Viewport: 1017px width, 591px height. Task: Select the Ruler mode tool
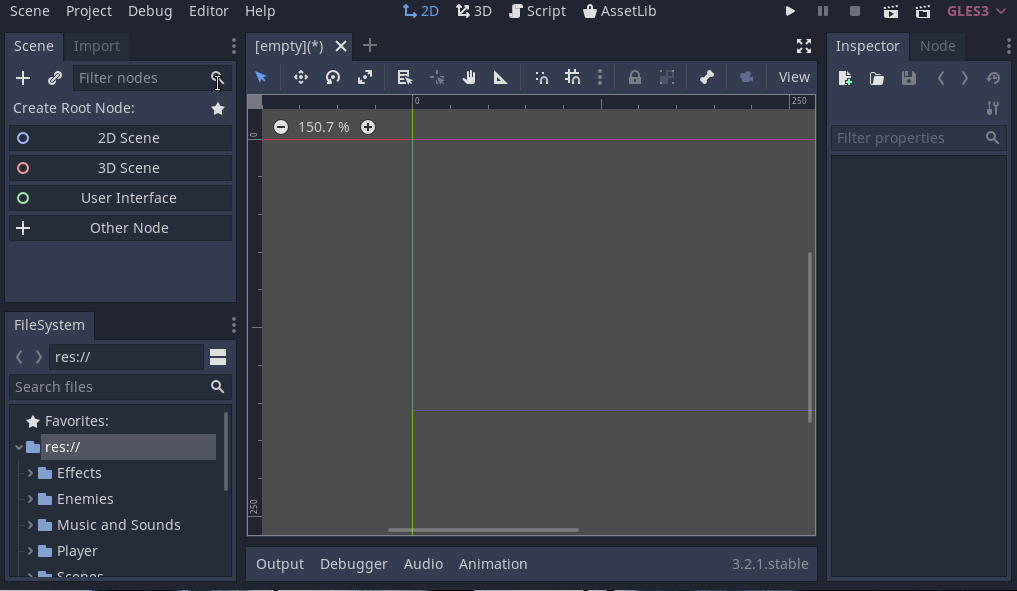coord(500,77)
